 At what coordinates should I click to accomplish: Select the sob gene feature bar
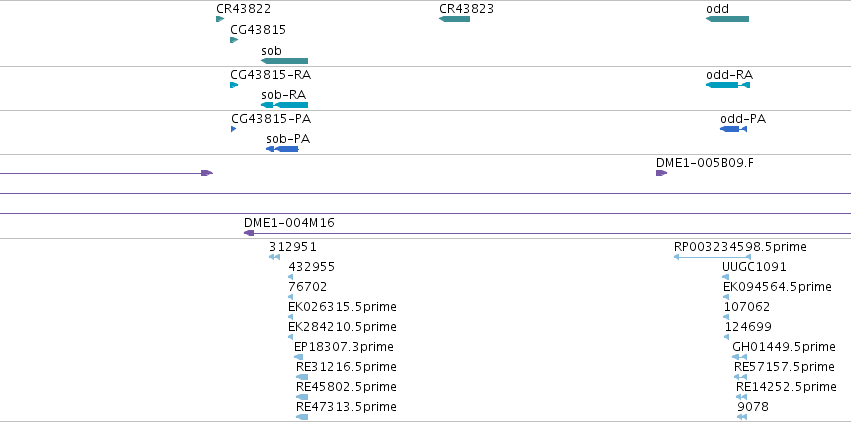tap(284, 61)
